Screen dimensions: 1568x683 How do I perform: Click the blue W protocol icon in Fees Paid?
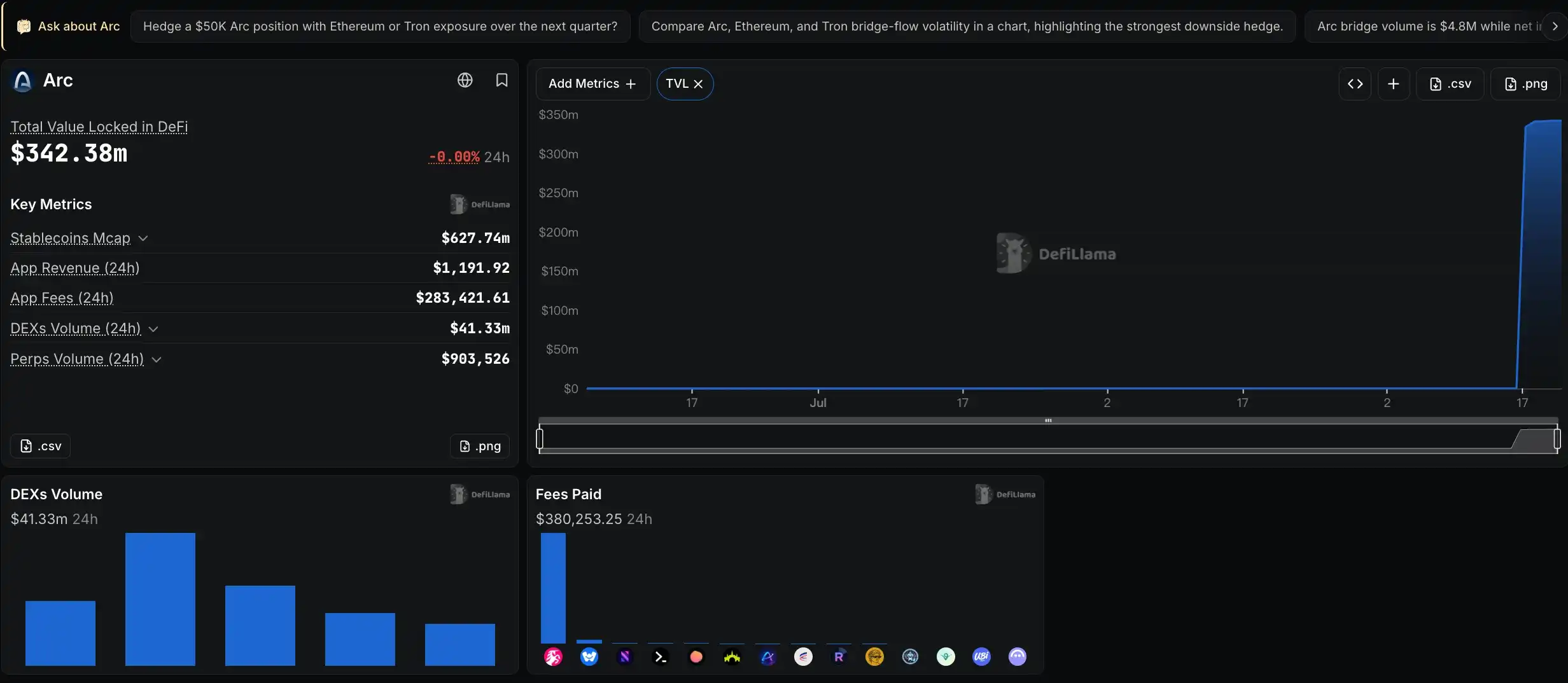pyautogui.click(x=589, y=656)
